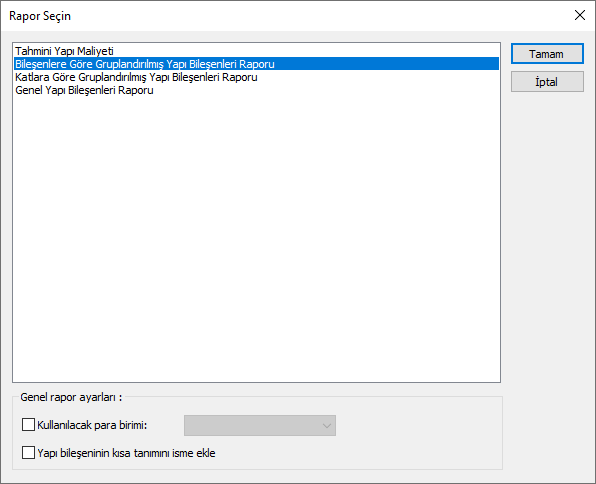Tick Yapı bileşeninin kısa tanımını isme ekle box
The width and height of the screenshot is (596, 484).
[x=28, y=453]
